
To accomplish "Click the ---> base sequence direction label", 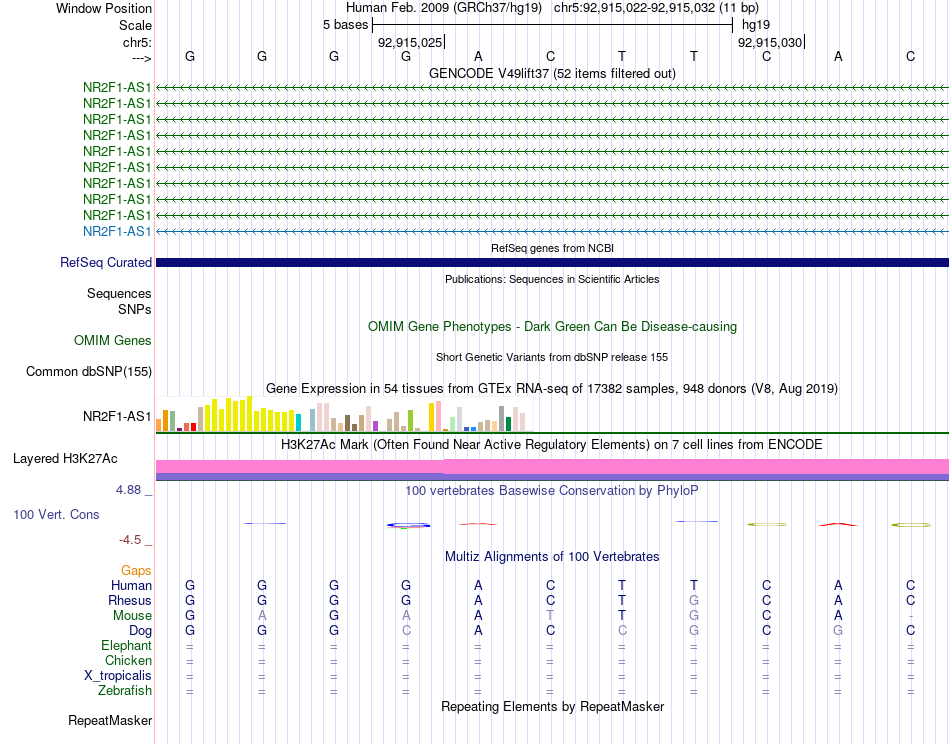I will click(141, 58).
